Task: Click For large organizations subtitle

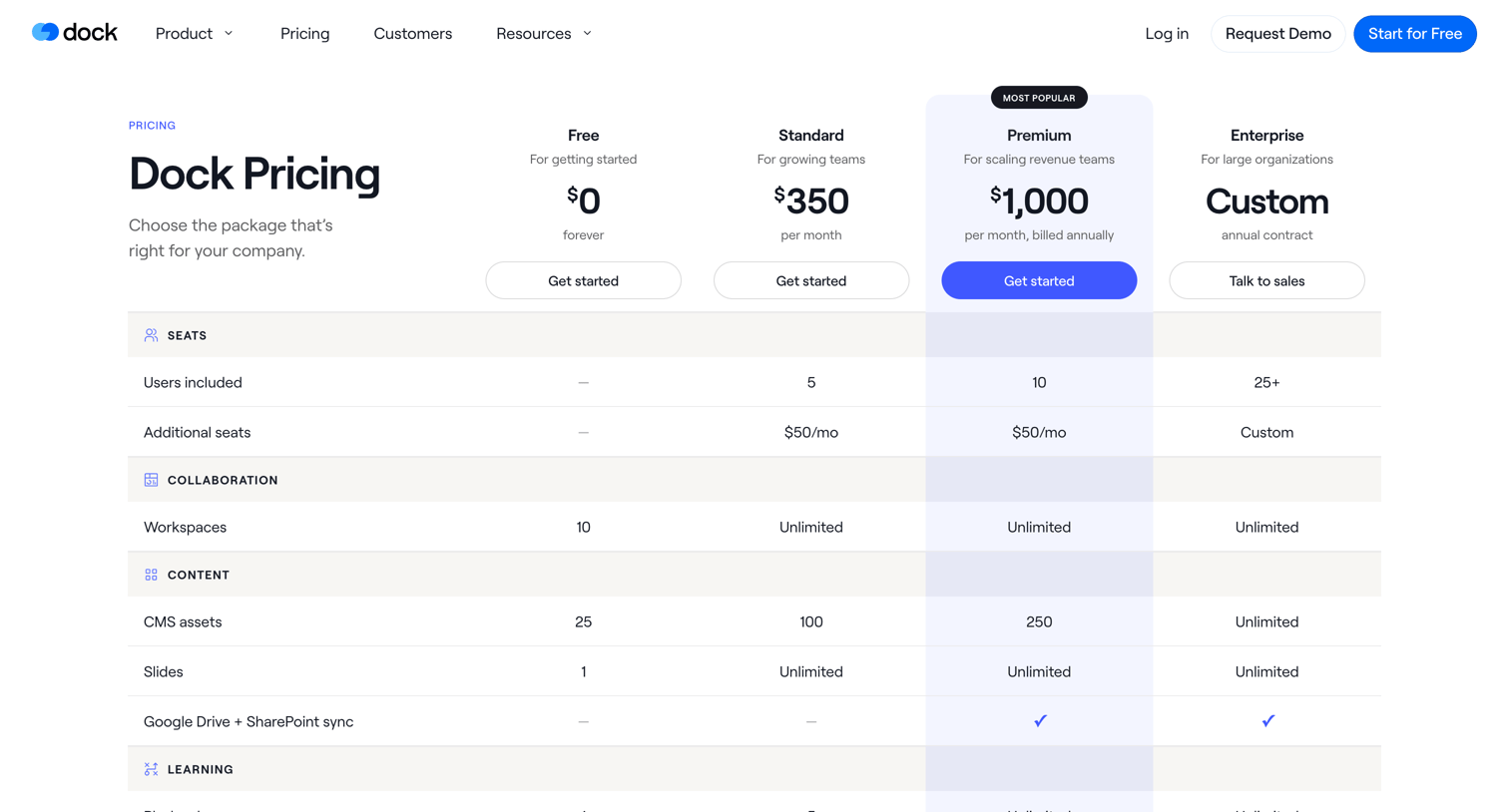Action: point(1266,160)
